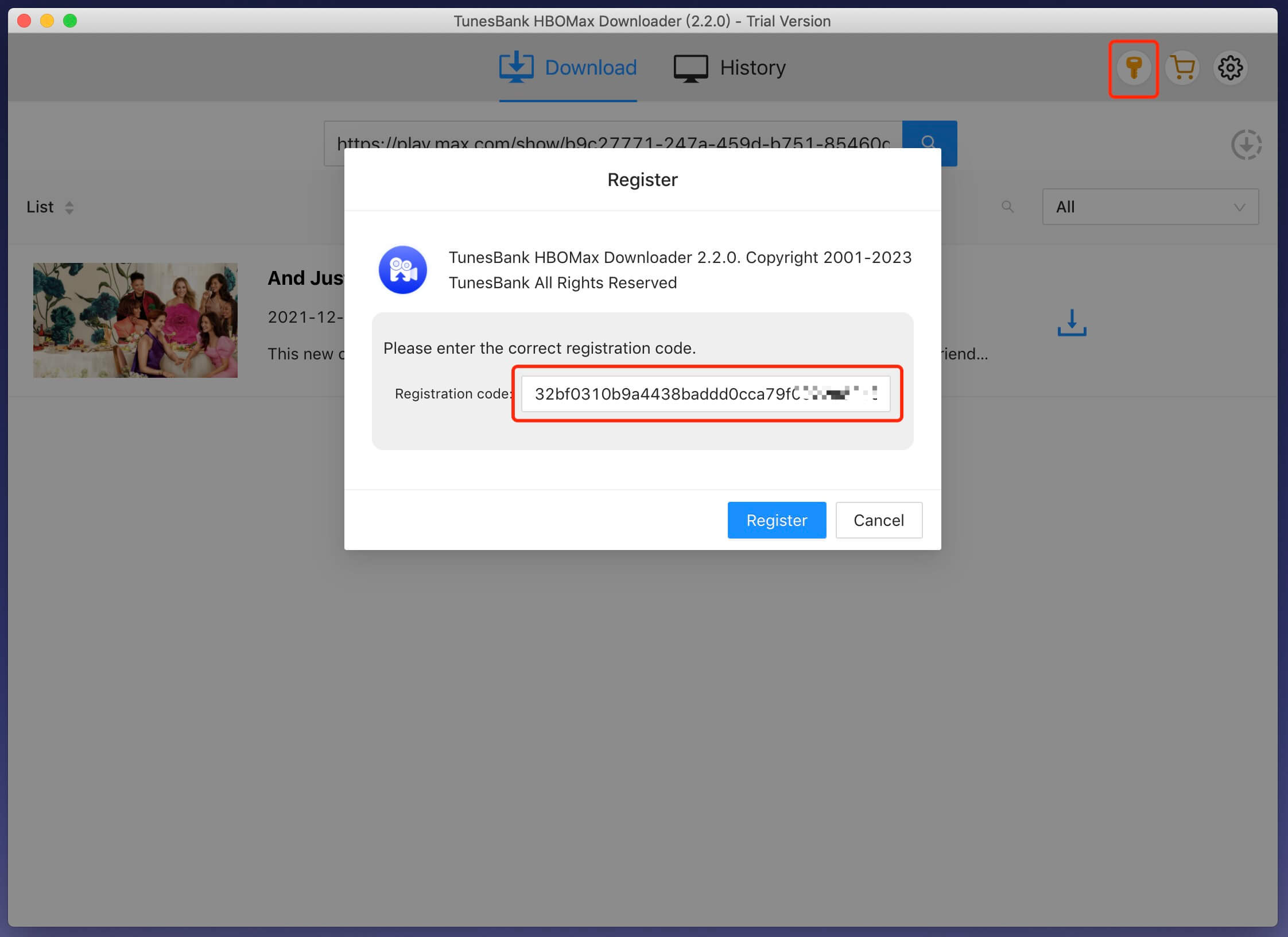Cancel the Register dialog
Screen dimensions: 1288x937
[879, 520]
